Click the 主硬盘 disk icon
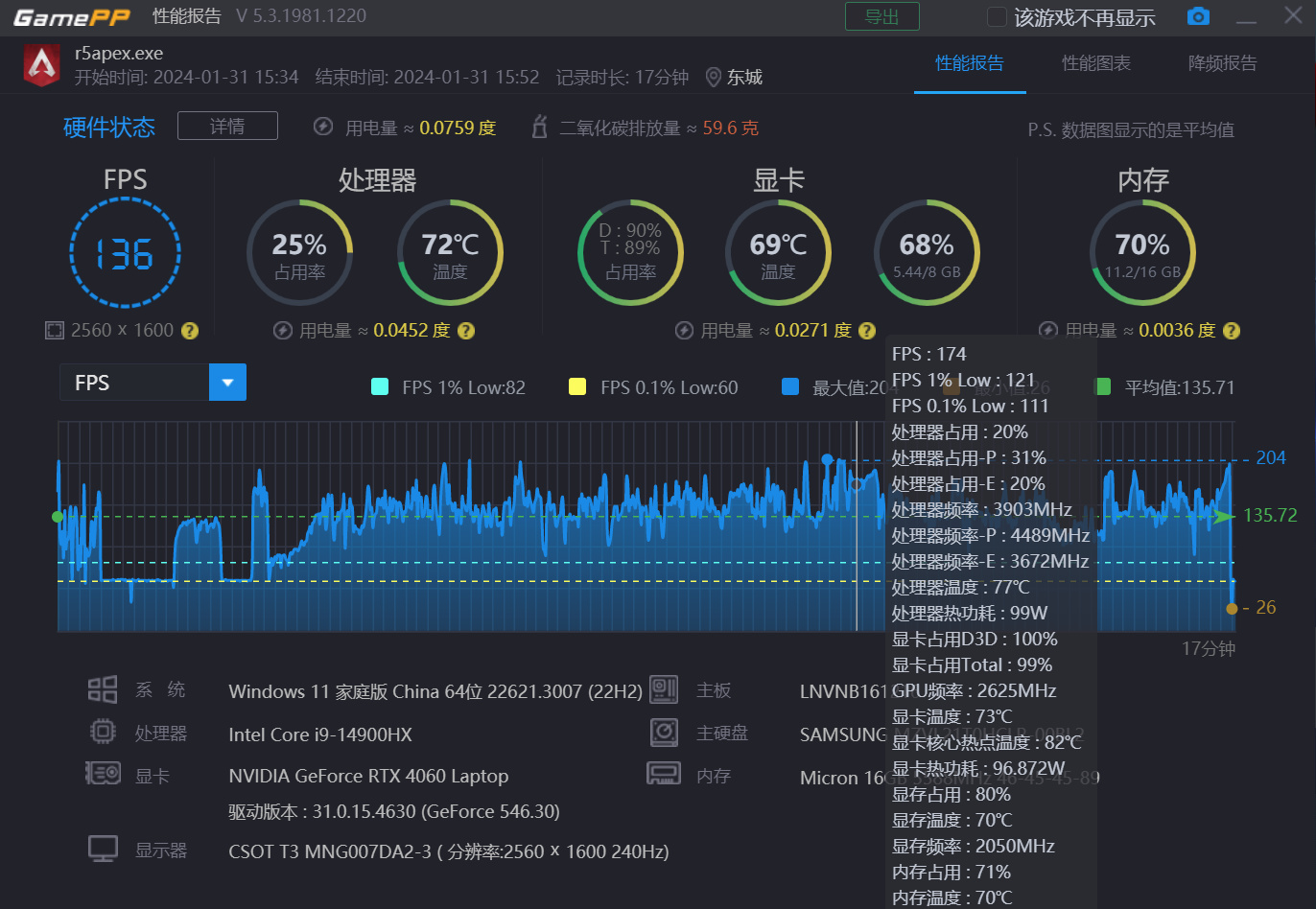The image size is (1316, 909). click(664, 733)
